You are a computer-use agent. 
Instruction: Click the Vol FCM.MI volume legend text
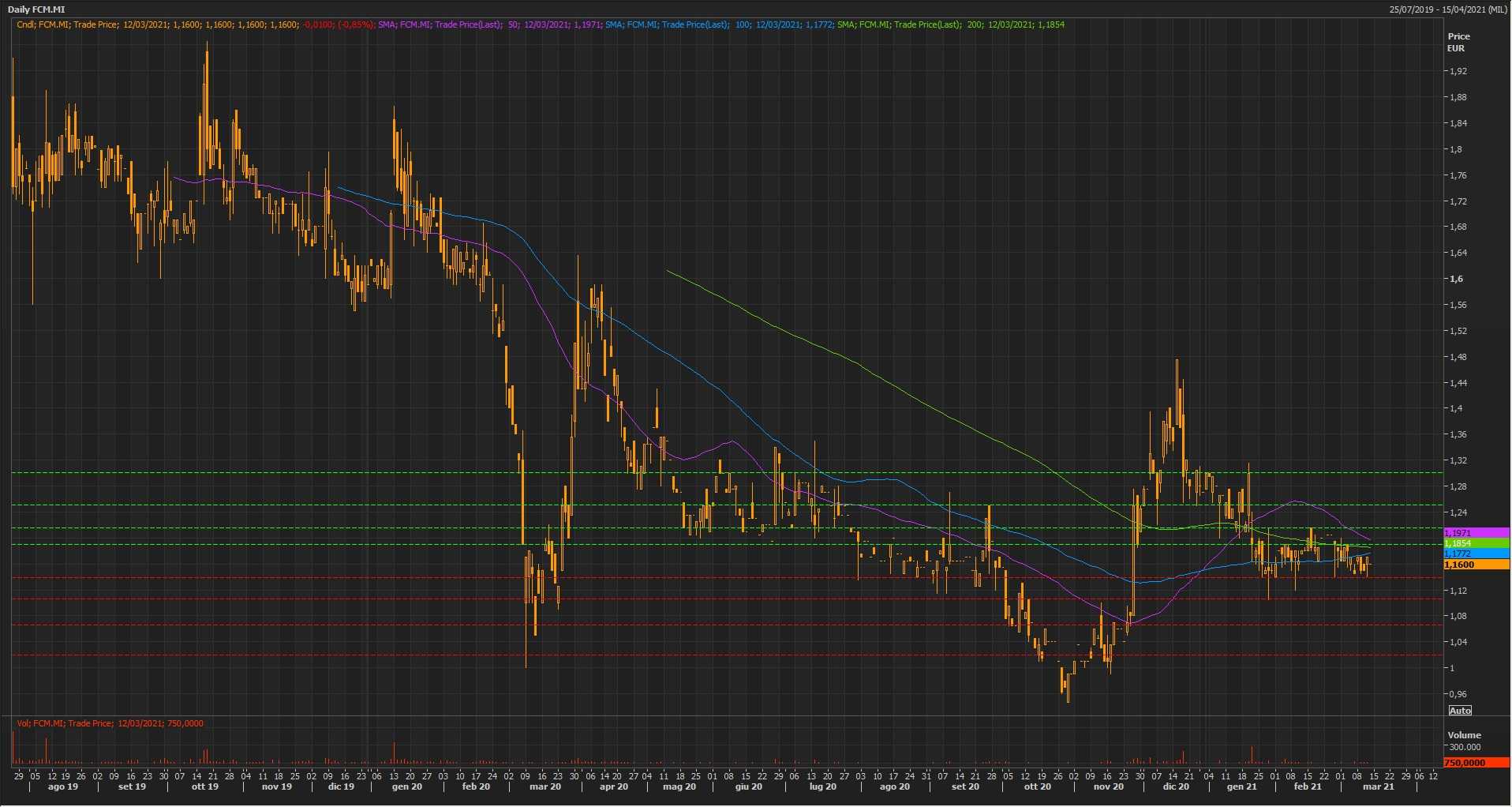click(x=110, y=723)
